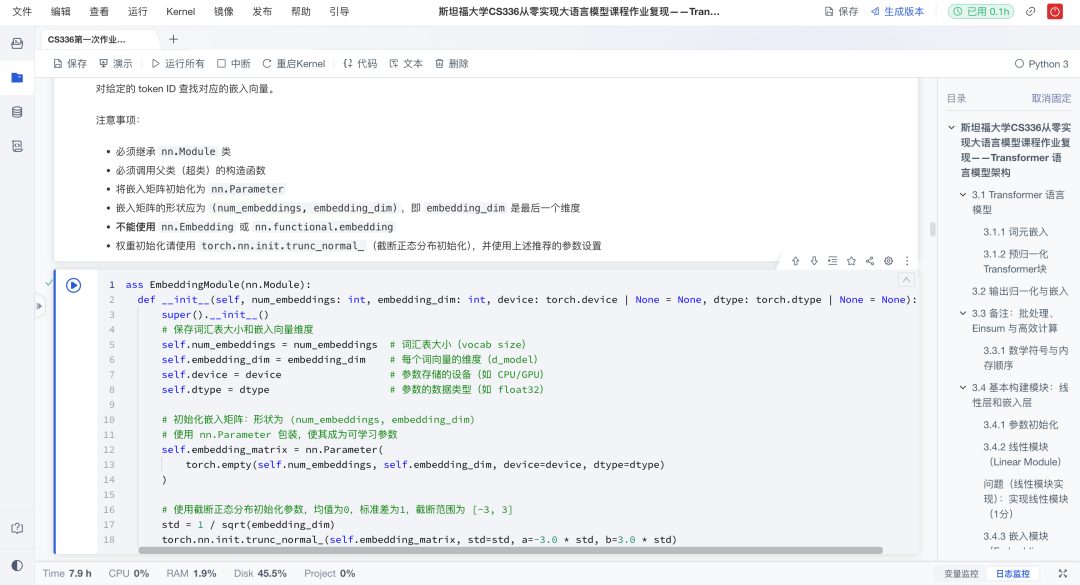Screen dimensions: 1080x585
Task: Click the notebook toolbar 保存 button
Action: 70,63
